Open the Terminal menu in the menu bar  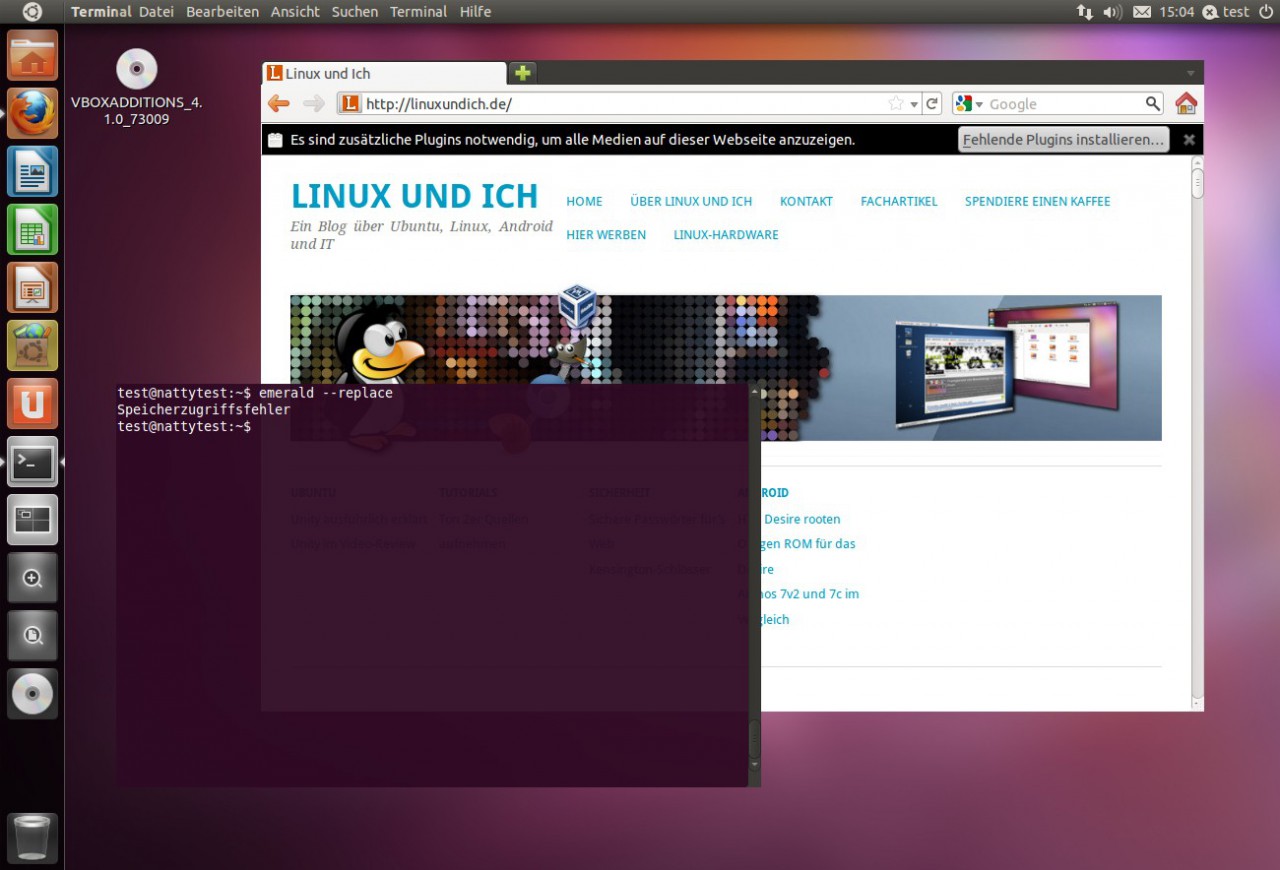click(x=418, y=12)
